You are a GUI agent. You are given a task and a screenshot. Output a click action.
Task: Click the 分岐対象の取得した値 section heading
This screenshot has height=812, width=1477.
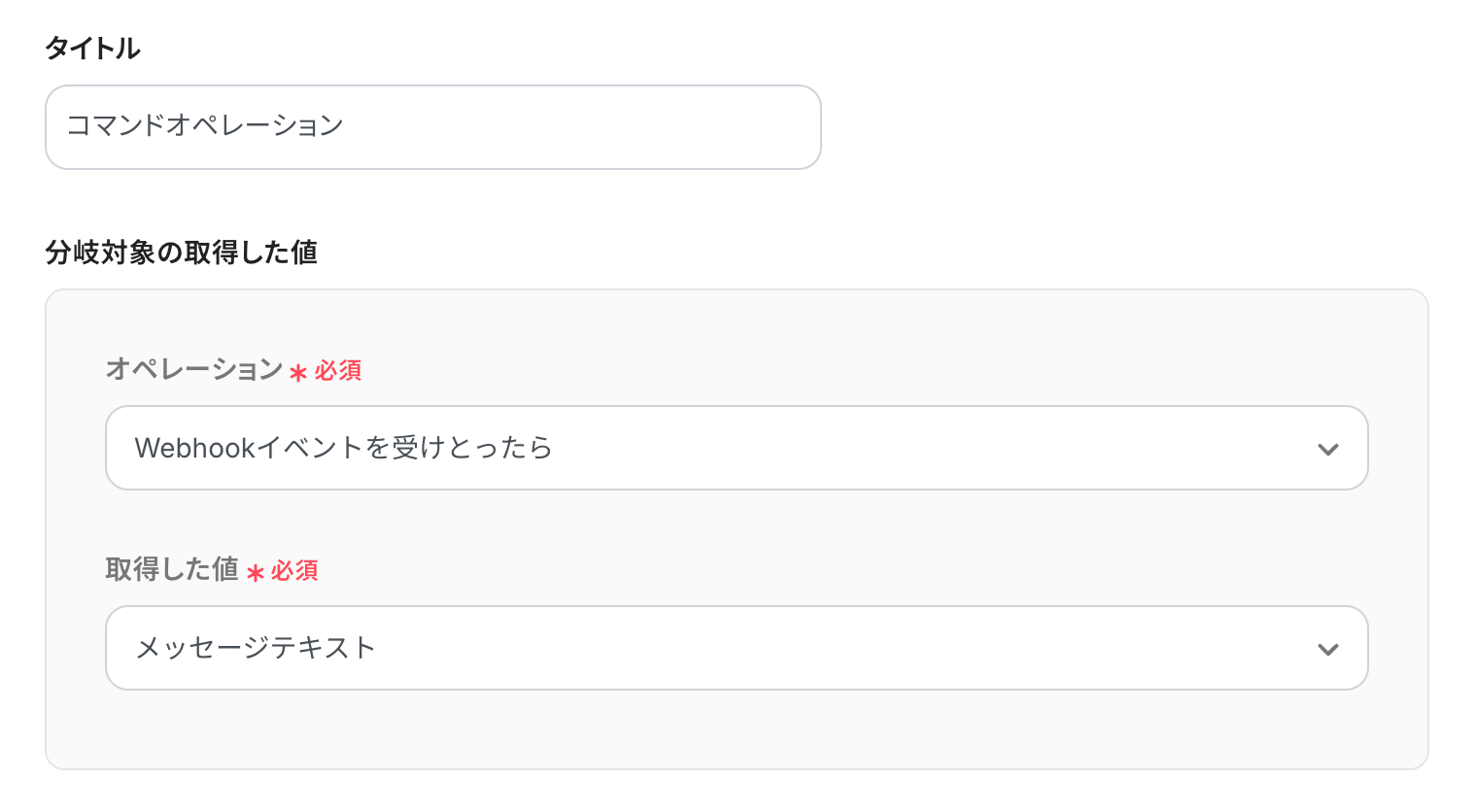pos(182,253)
